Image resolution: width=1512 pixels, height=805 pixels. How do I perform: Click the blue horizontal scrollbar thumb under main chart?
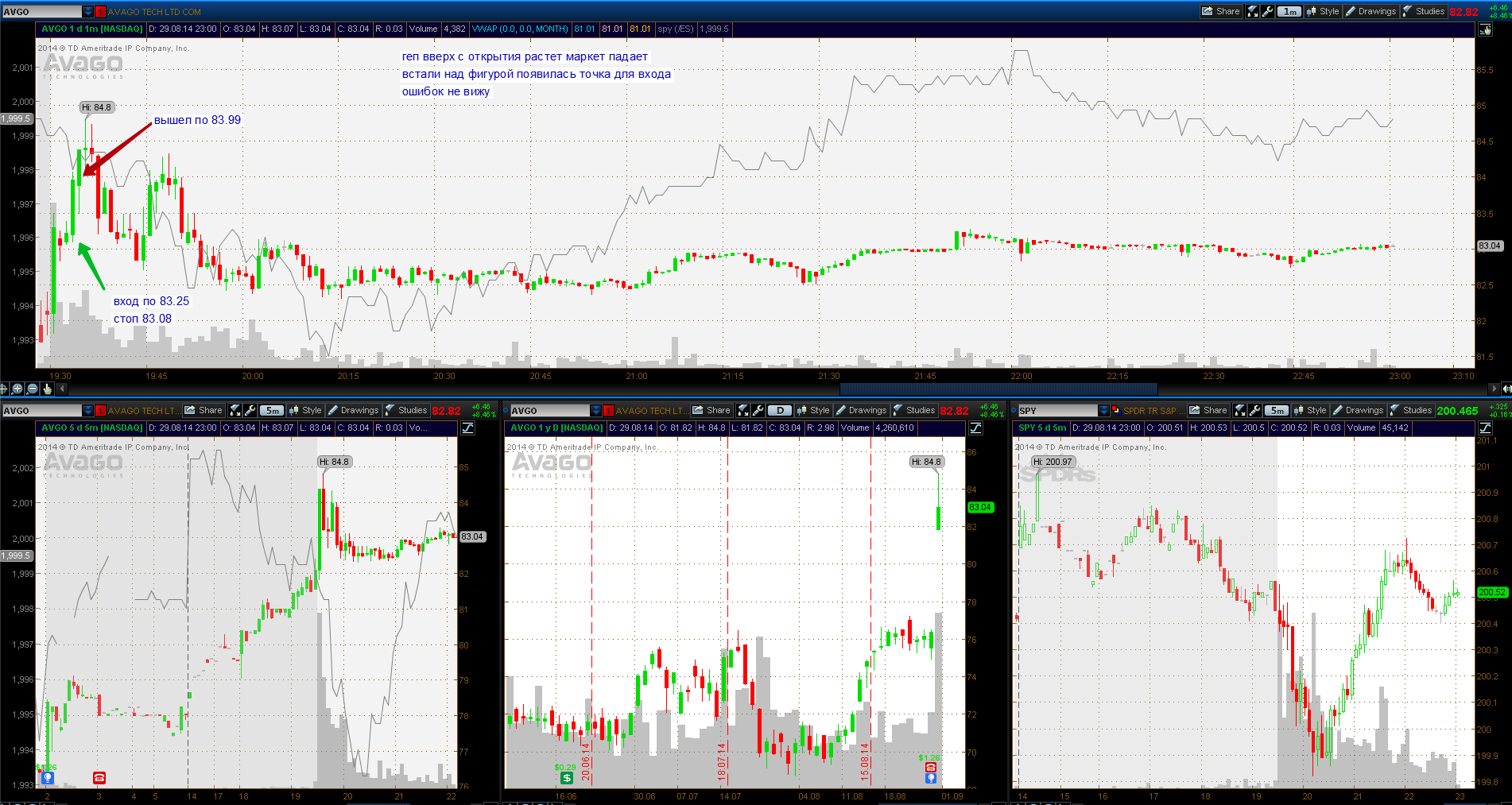(x=998, y=389)
